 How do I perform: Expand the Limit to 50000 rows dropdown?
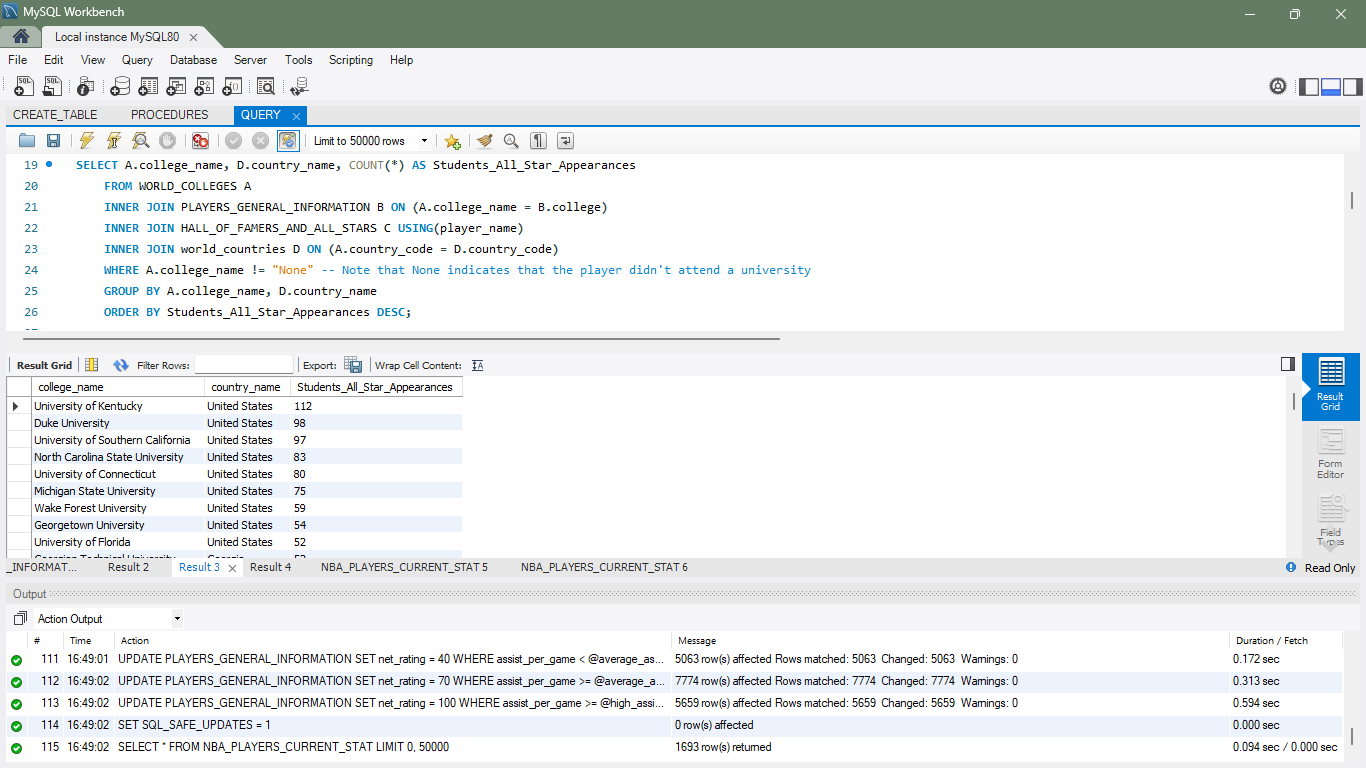[424, 141]
